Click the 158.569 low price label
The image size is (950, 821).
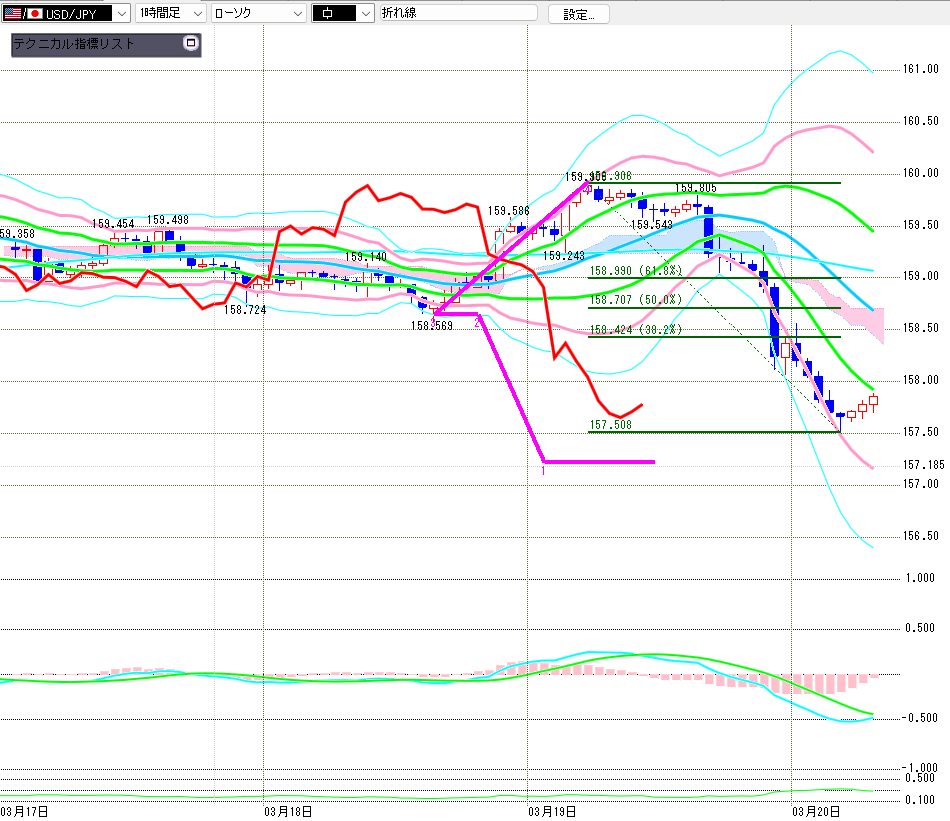pyautogui.click(x=432, y=325)
